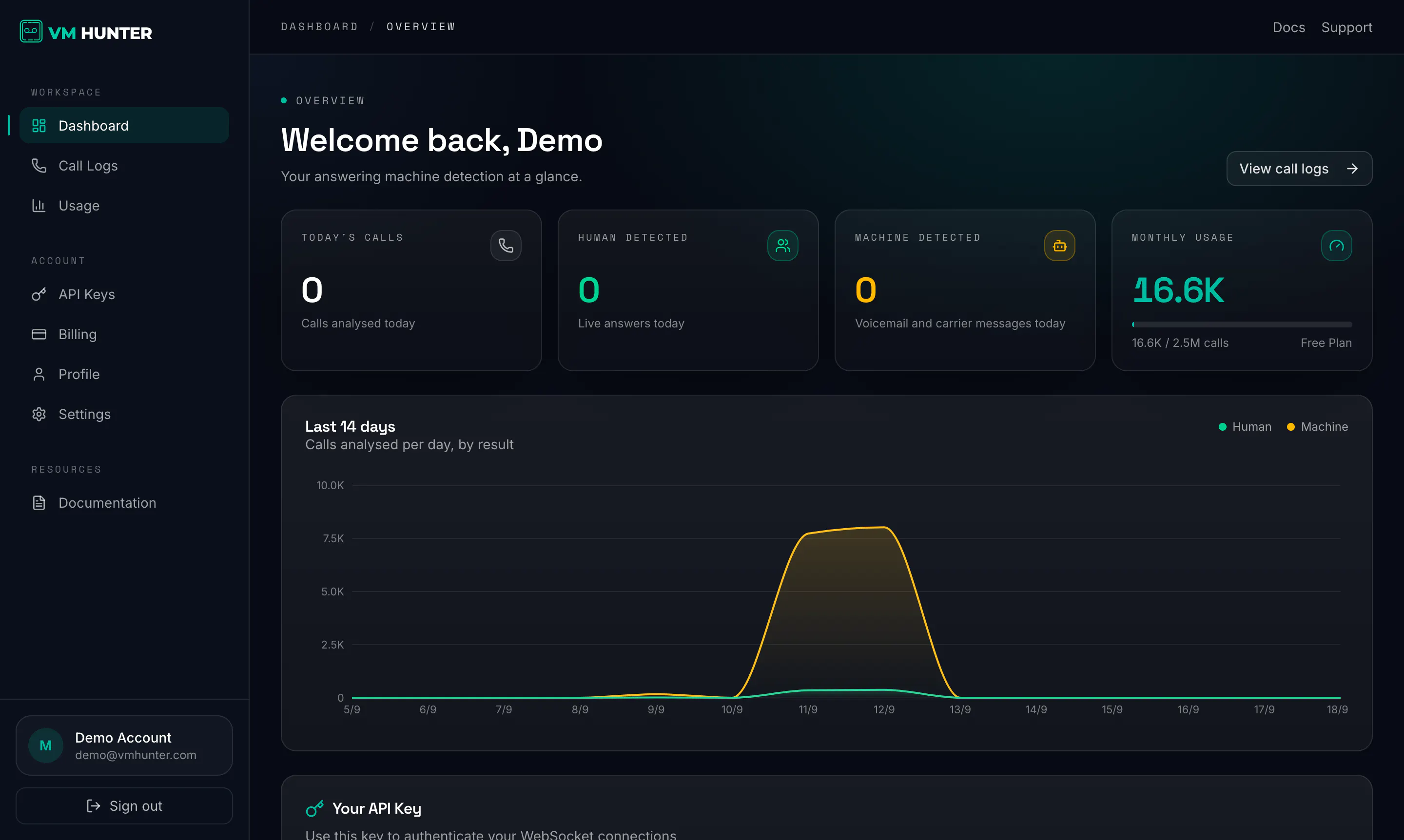Click the arrow icon in View call logs

(x=1352, y=169)
